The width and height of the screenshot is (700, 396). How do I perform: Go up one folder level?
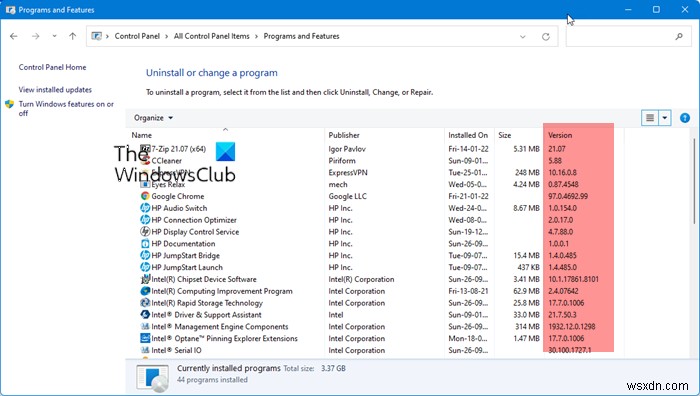pos(72,36)
